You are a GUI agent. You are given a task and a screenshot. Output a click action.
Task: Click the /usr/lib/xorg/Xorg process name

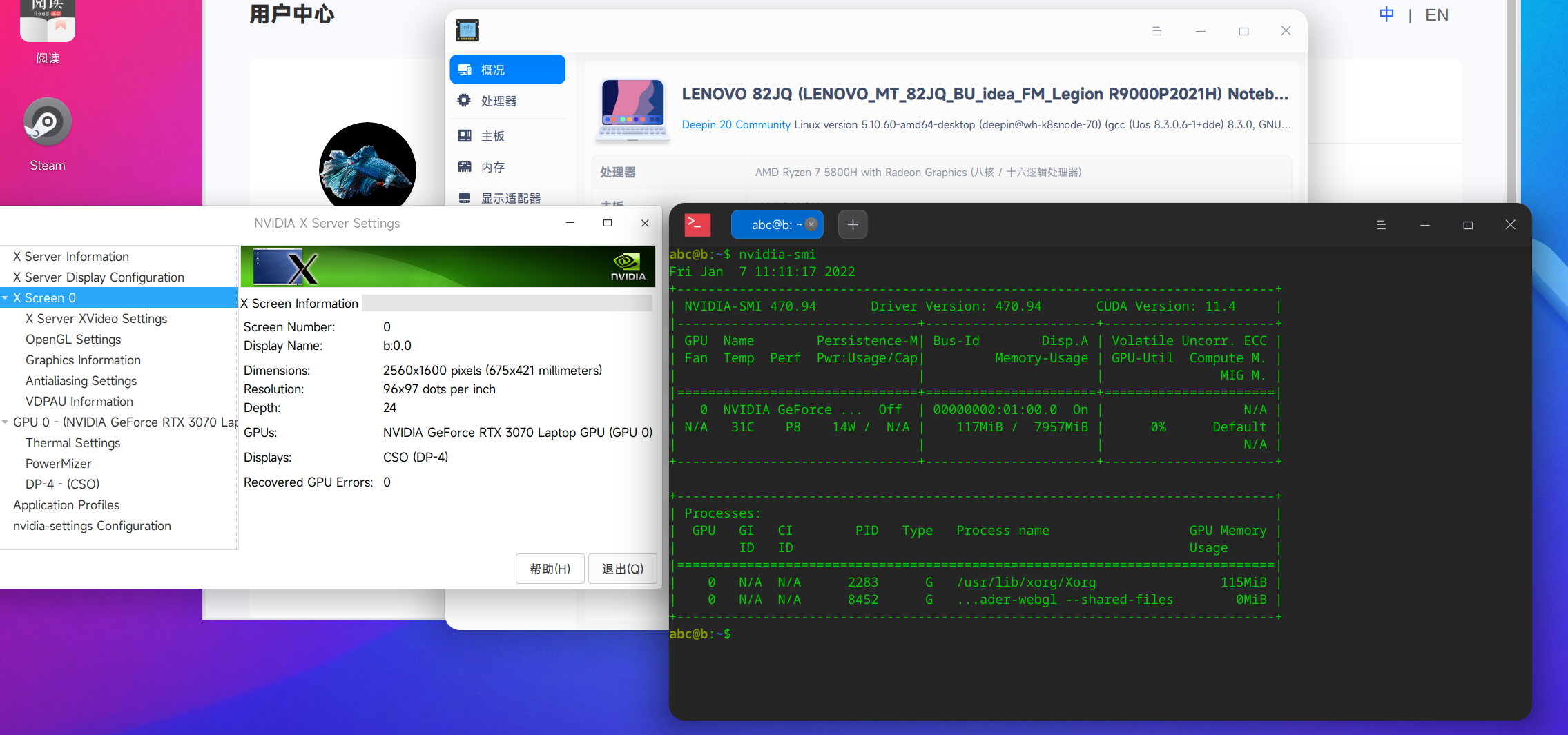coord(1026,582)
